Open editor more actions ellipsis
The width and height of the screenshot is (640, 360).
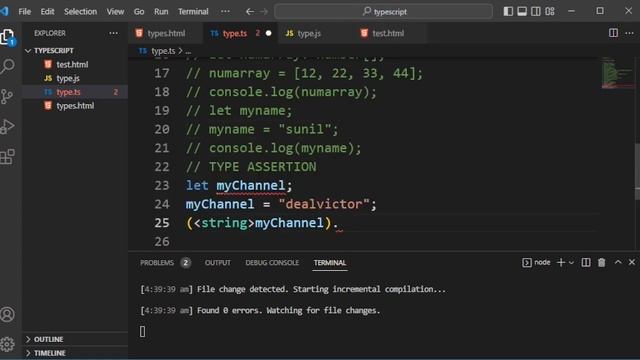[629, 33]
